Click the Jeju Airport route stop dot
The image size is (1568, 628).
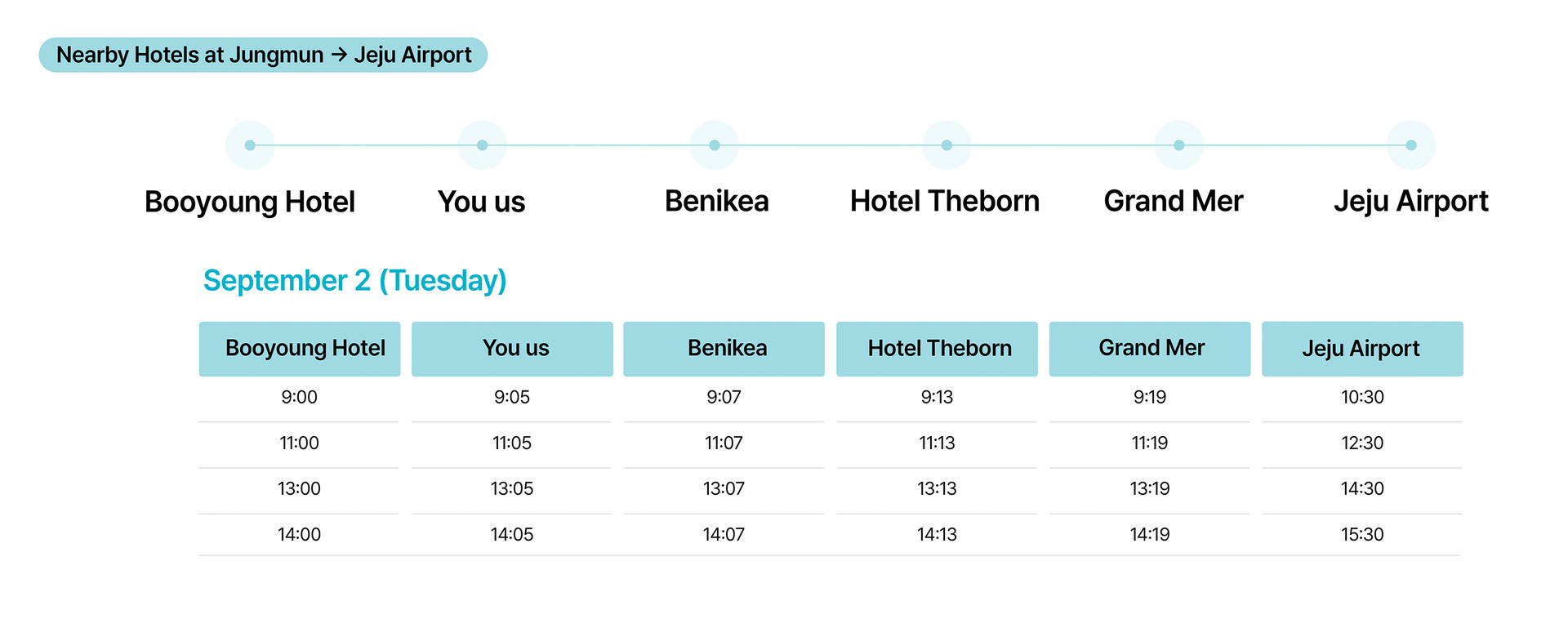[x=1411, y=145]
